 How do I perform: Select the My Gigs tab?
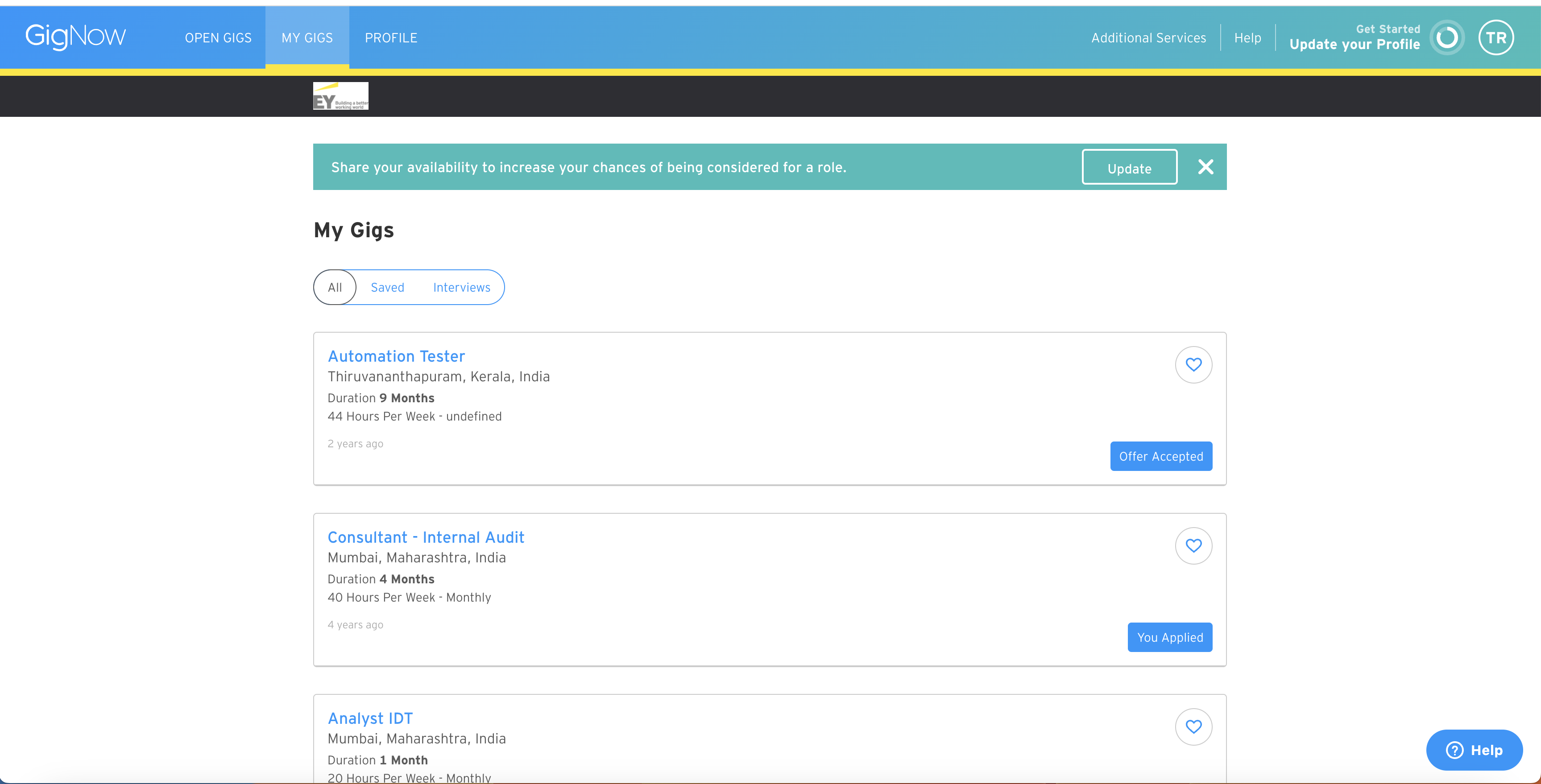tap(307, 38)
